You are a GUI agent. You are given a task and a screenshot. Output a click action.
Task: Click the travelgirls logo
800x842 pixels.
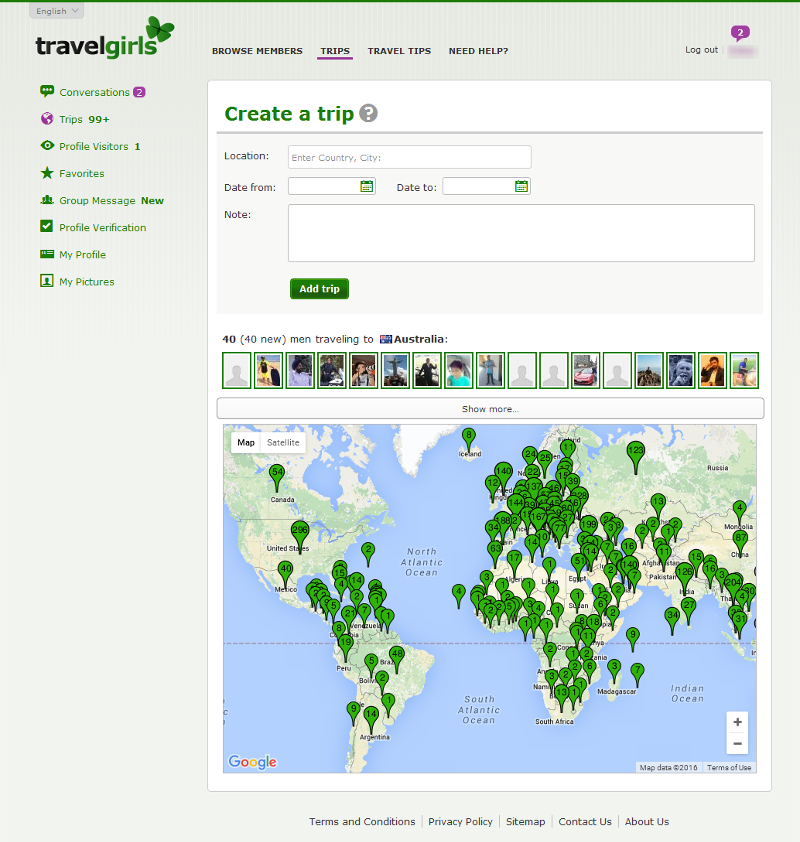[x=105, y=38]
